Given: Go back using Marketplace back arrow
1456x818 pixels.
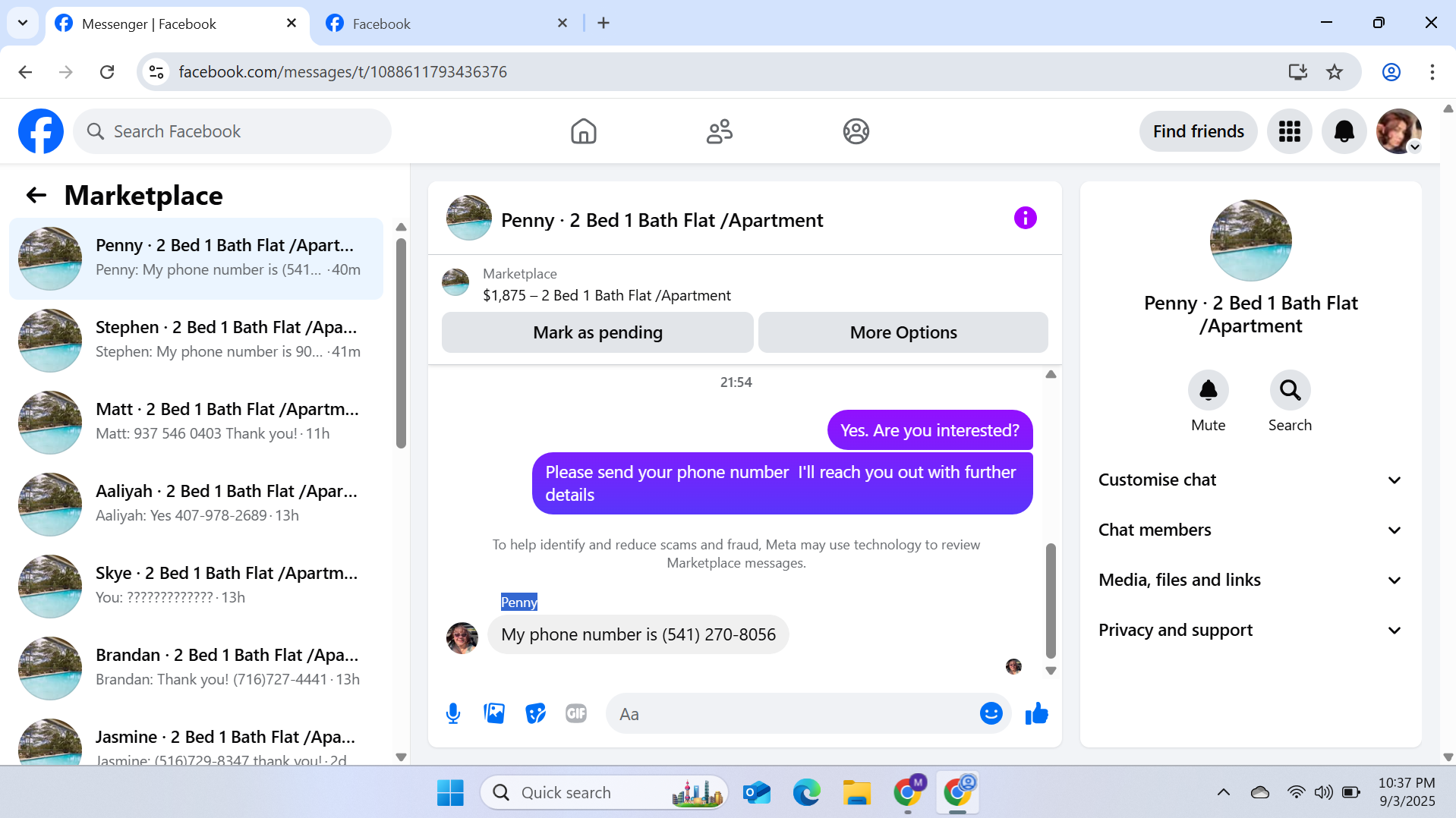Looking at the screenshot, I should click(x=36, y=196).
